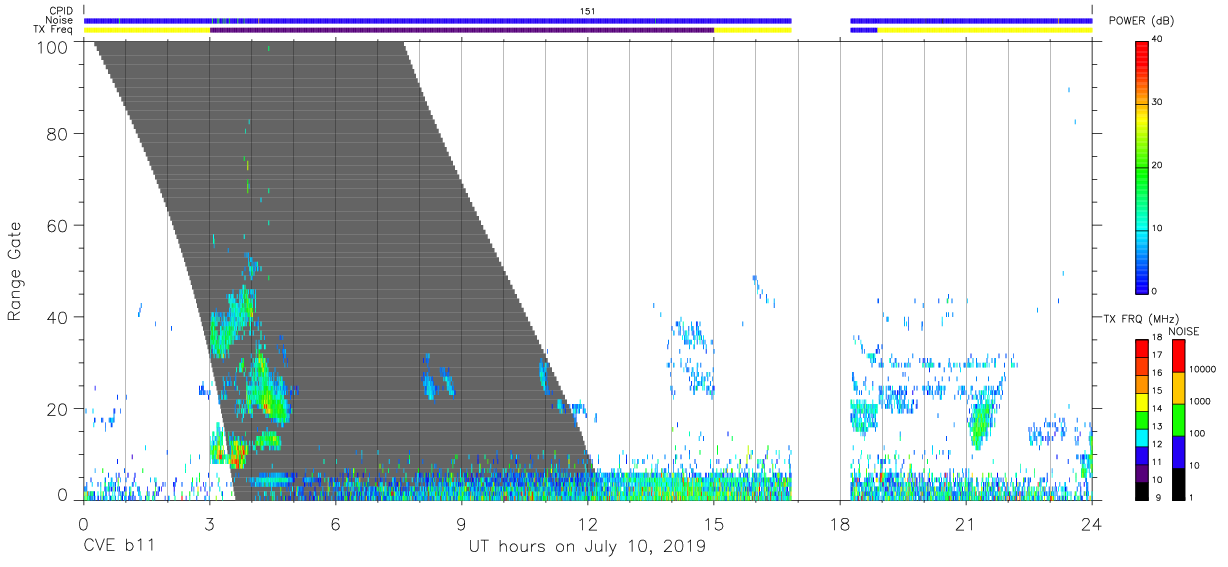Viewport: 1228px width, 567px height.
Task: Click the x-axis tick label 3
Action: (209, 523)
